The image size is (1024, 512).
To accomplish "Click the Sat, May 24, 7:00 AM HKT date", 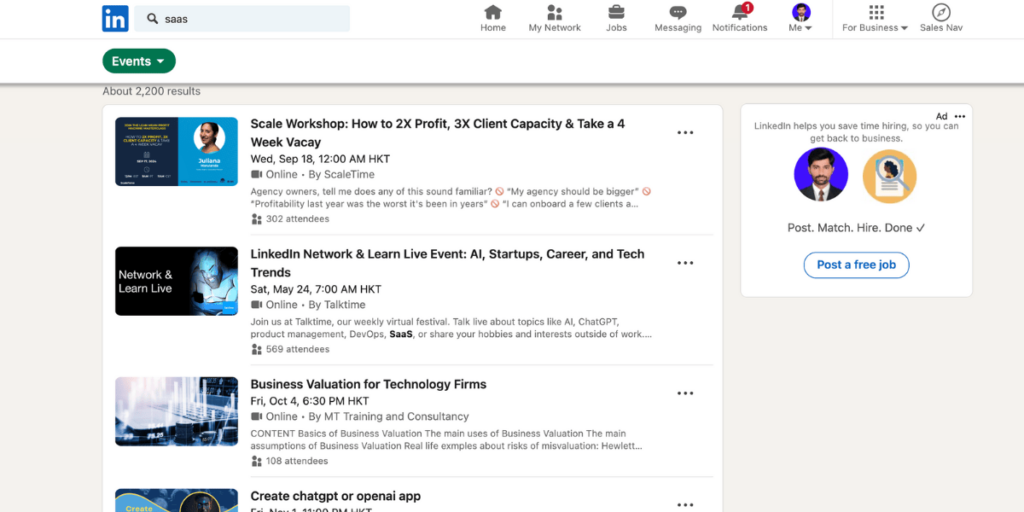I will [316, 289].
